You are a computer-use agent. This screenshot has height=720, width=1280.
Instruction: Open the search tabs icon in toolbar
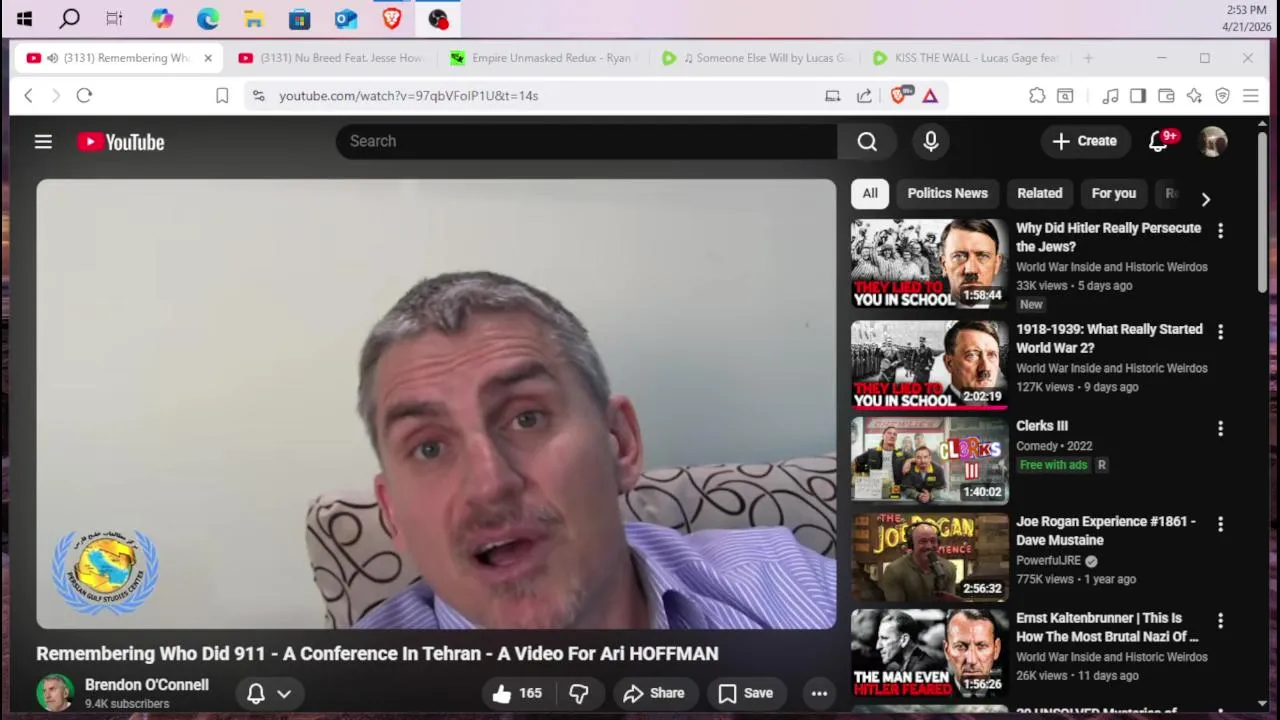1065,95
